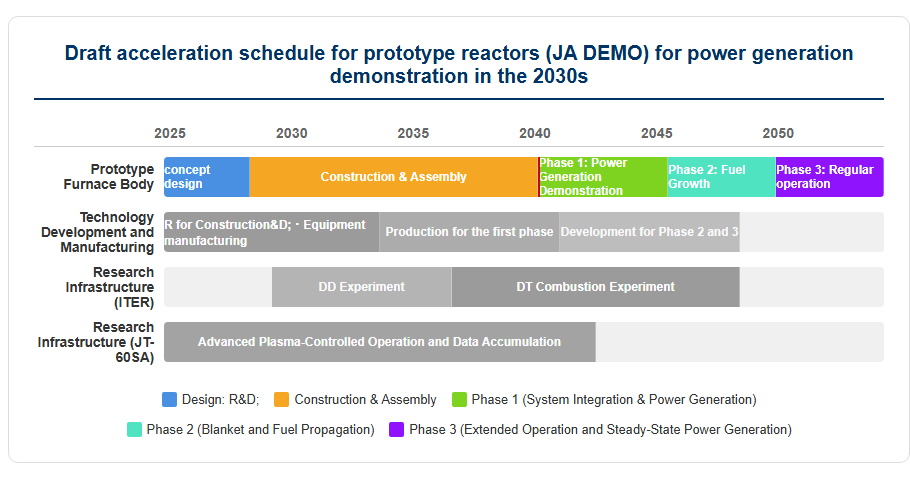The height and width of the screenshot is (479, 910).
Task: Select the orange Construction & Assembly bar
Action: point(393,177)
